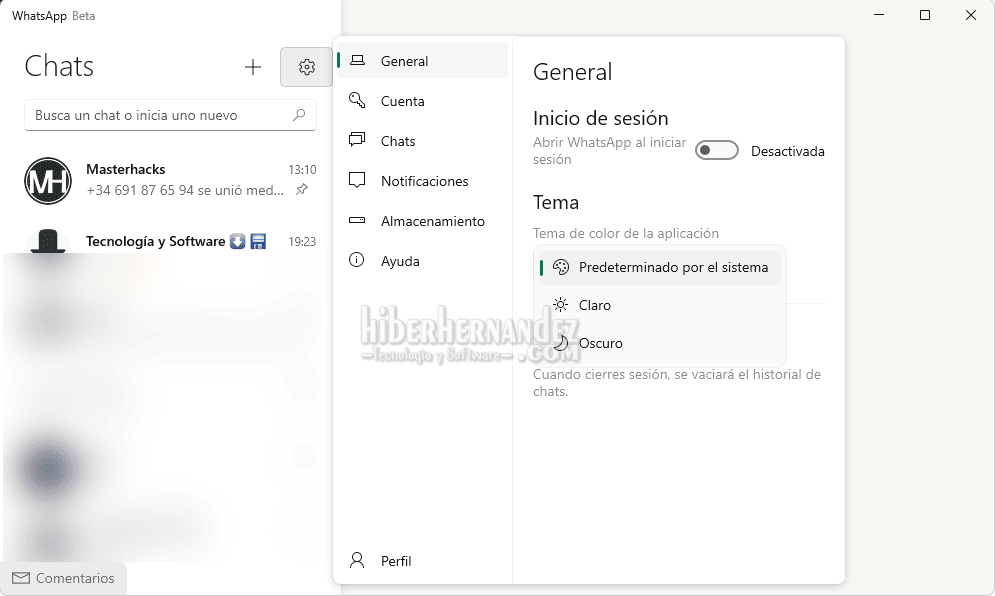Click the 19:23 timestamp
Image resolution: width=995 pixels, height=596 pixels.
click(x=302, y=241)
